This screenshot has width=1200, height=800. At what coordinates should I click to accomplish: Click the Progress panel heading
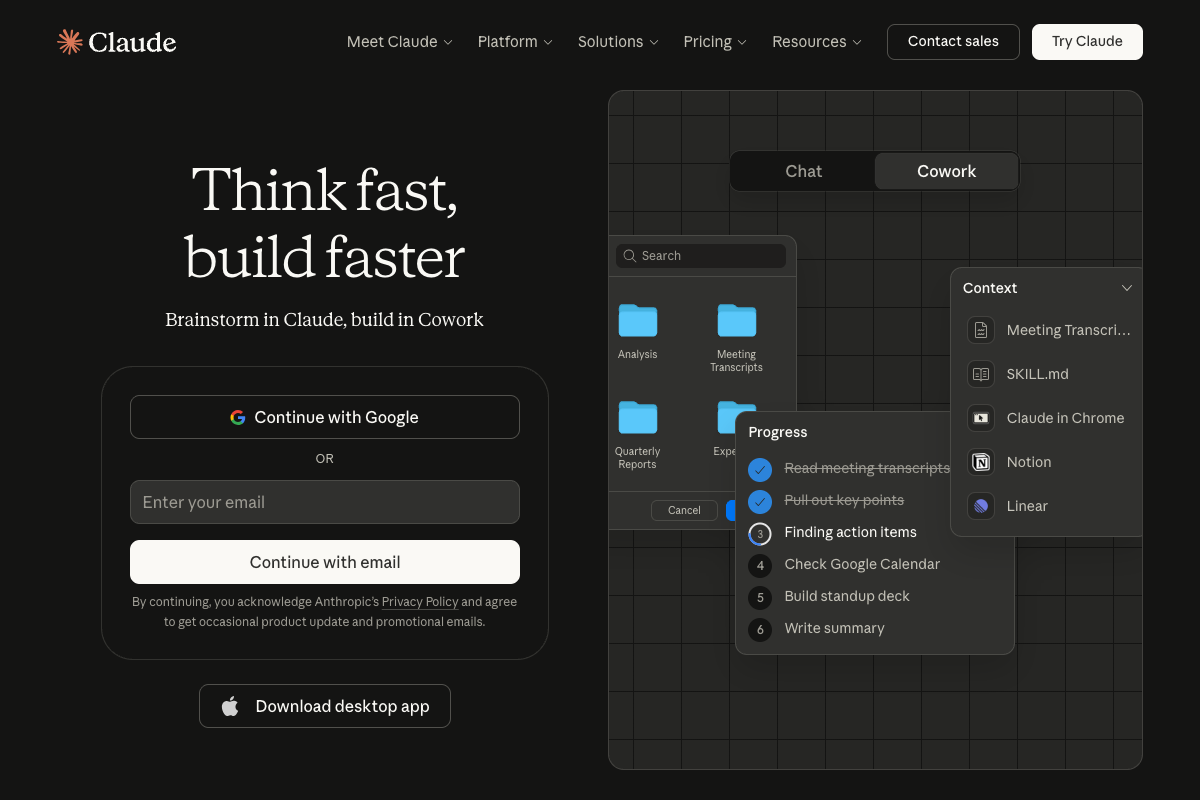778,432
